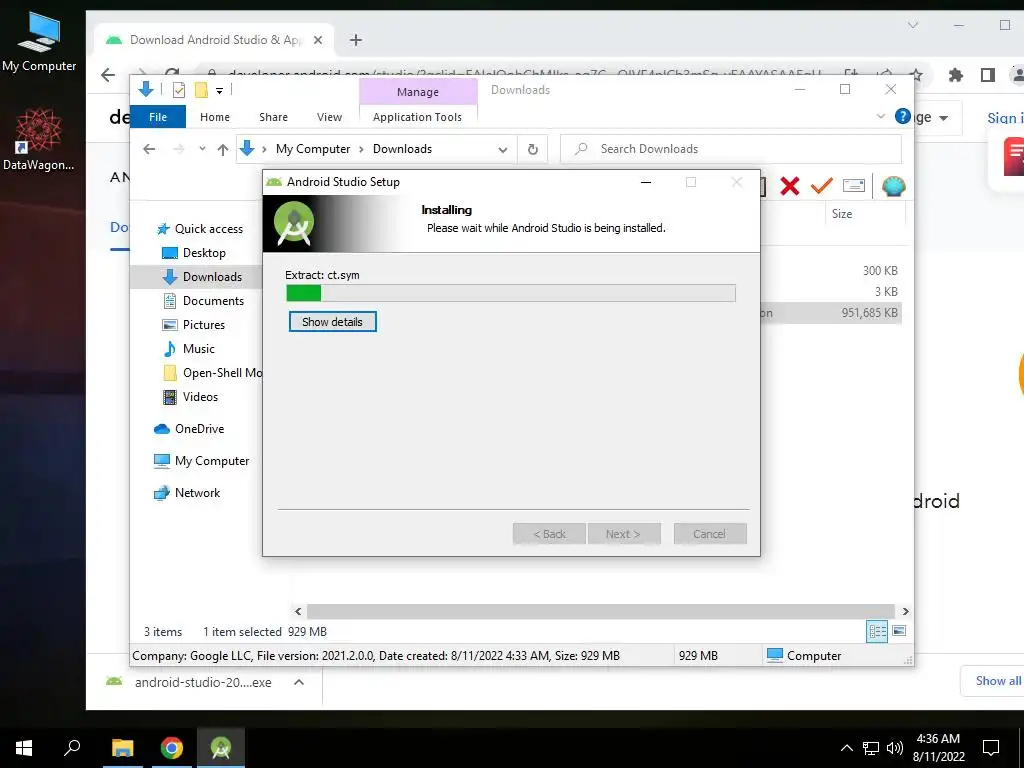Click the blue shell globe icon in Explorer

893,187
